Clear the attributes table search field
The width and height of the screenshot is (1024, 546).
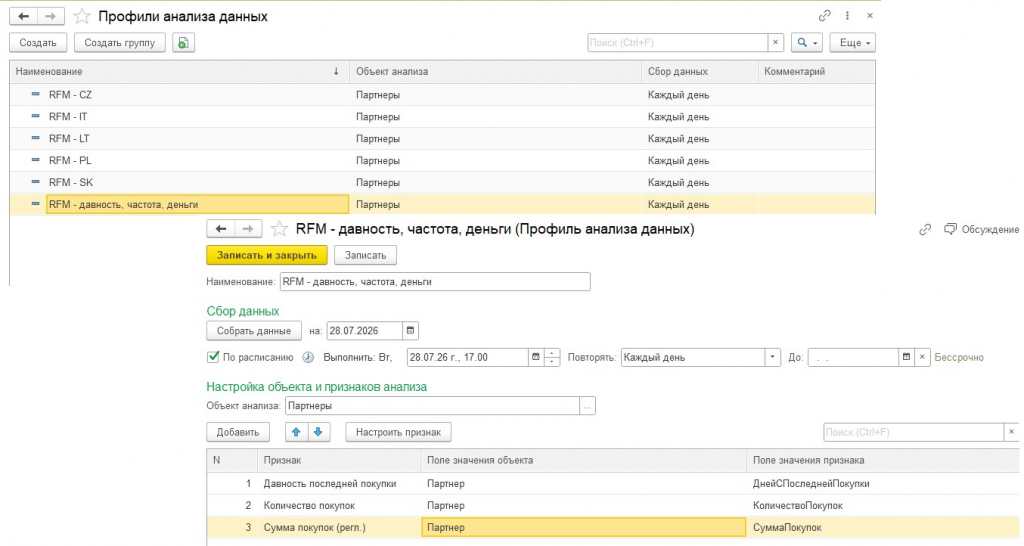coord(1012,432)
